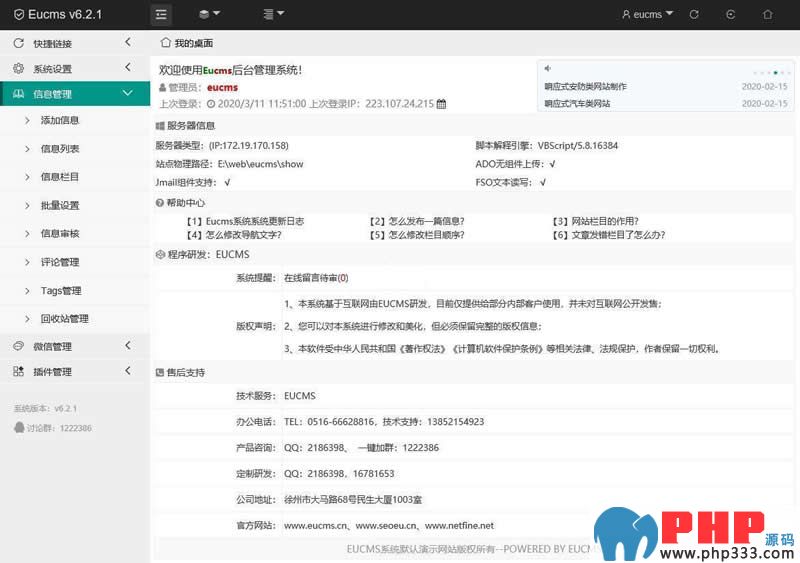Click the 管理员 user icon
800x563 pixels.
[163, 88]
